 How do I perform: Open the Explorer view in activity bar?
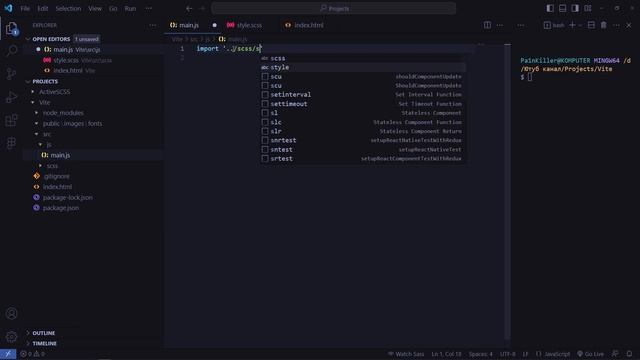pyautogui.click(x=11, y=28)
